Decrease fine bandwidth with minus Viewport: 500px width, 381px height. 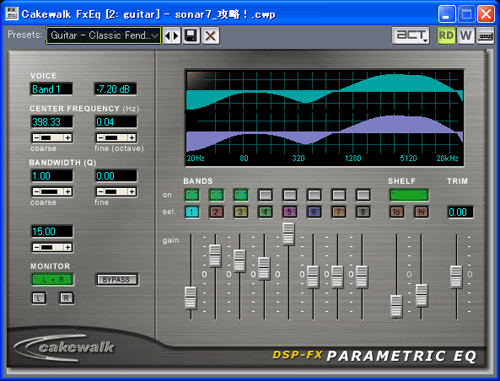tap(100, 192)
